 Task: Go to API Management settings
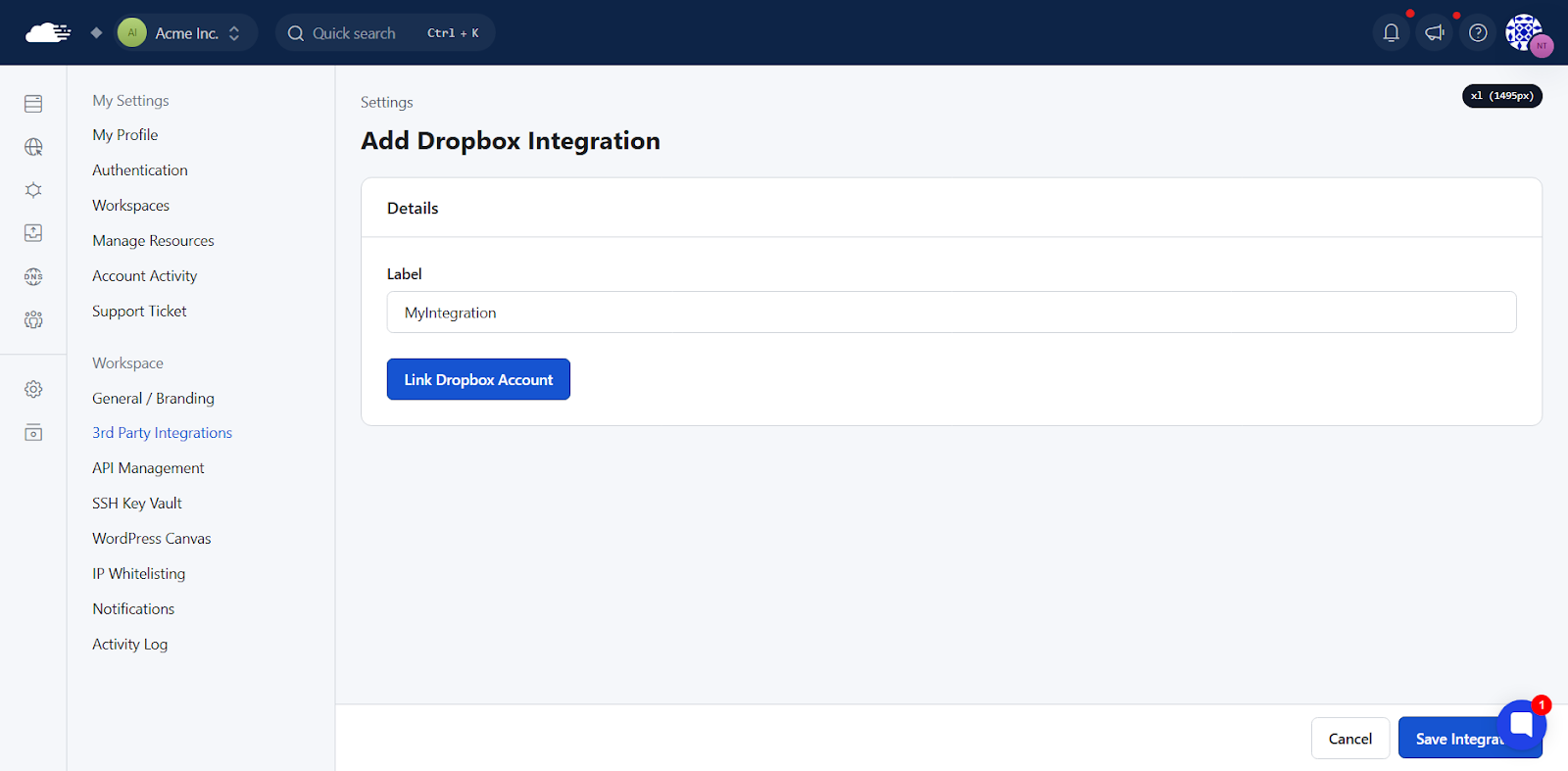148,468
